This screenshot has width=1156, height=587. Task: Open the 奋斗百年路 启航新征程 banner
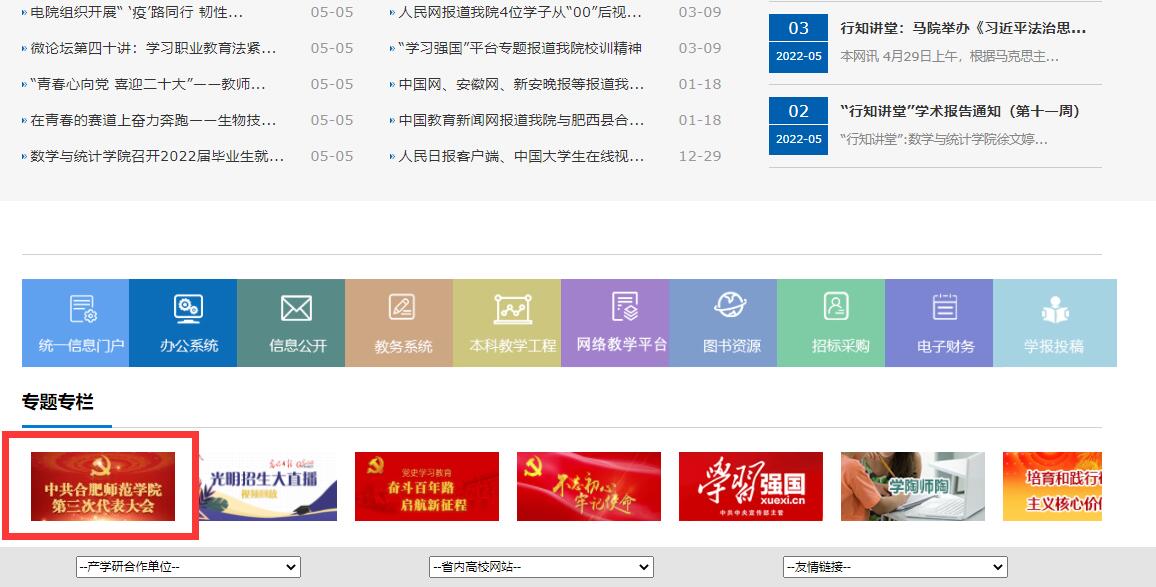tap(426, 487)
